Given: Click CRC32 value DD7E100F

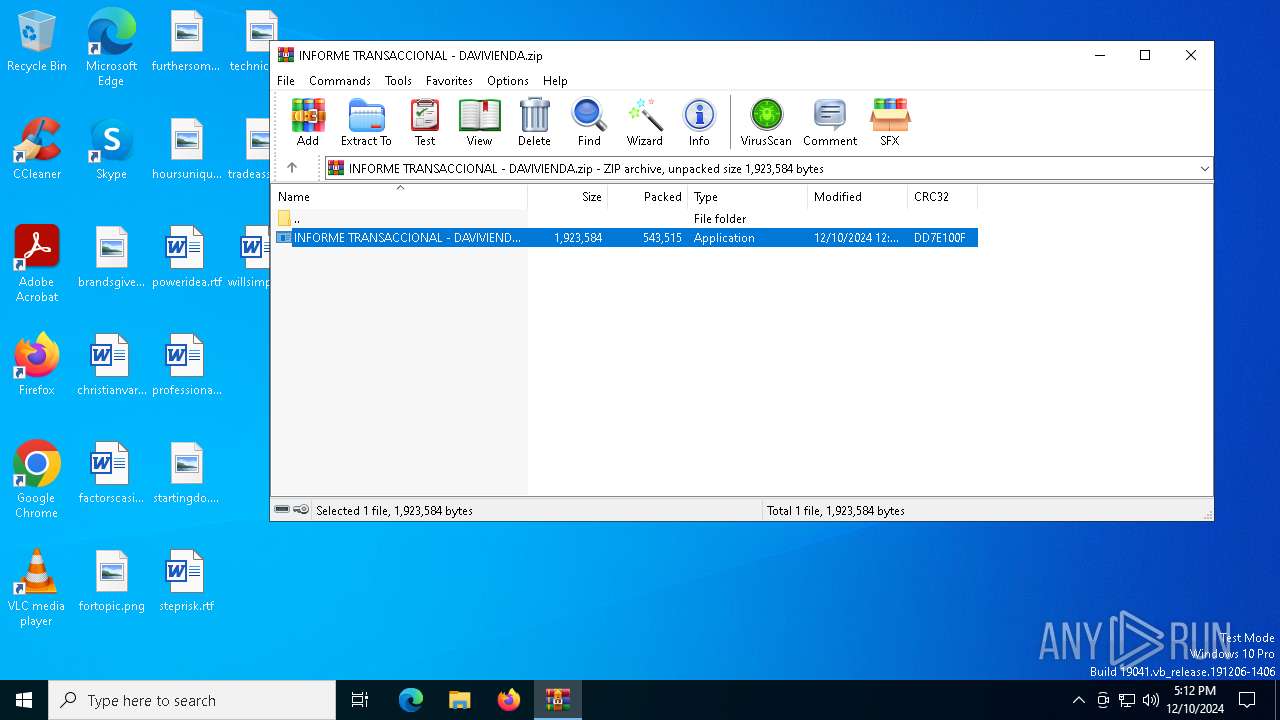Looking at the screenshot, I should coord(940,238).
